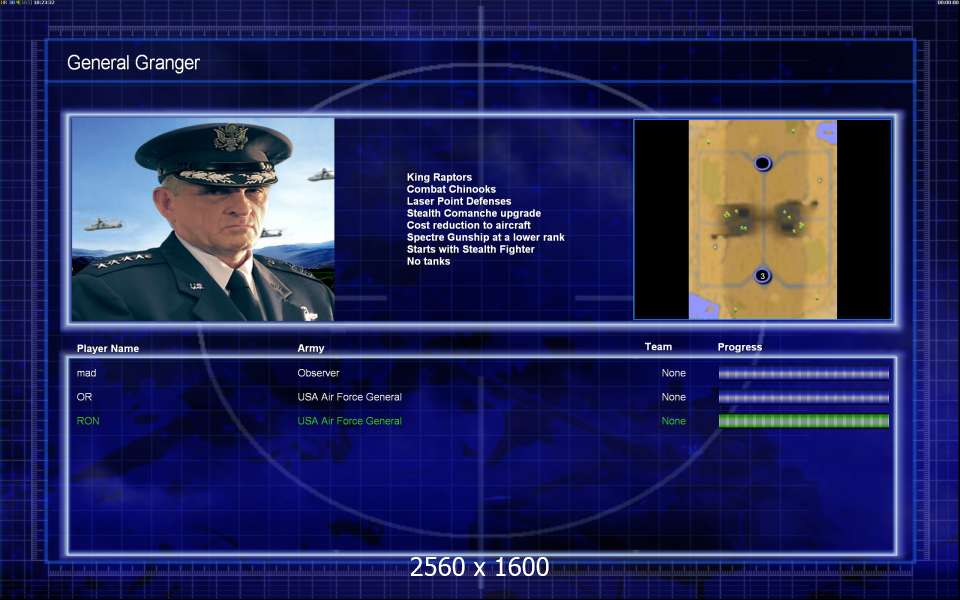Select the top start position marker on map

(762, 163)
